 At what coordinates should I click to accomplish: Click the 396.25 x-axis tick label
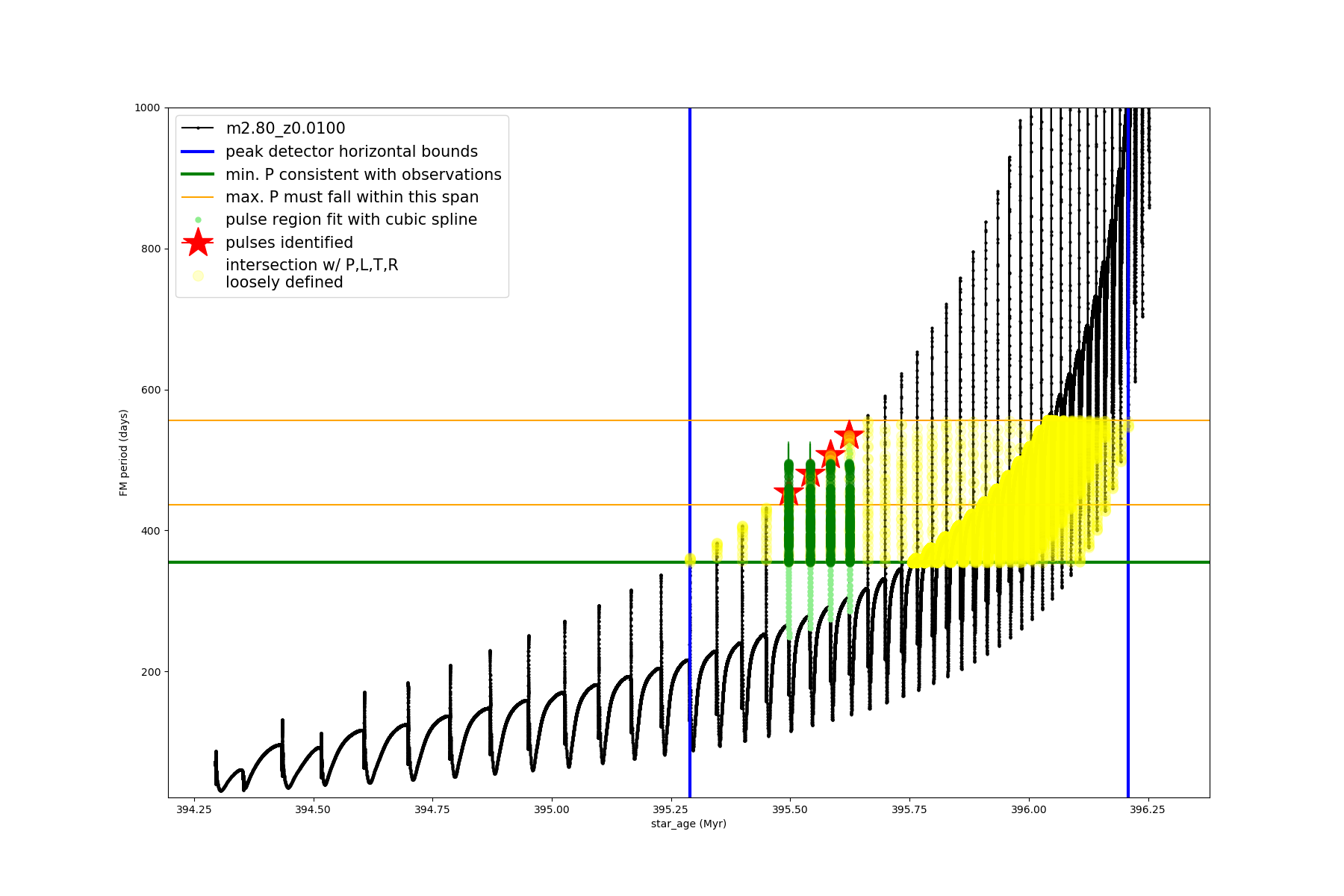[1148, 809]
